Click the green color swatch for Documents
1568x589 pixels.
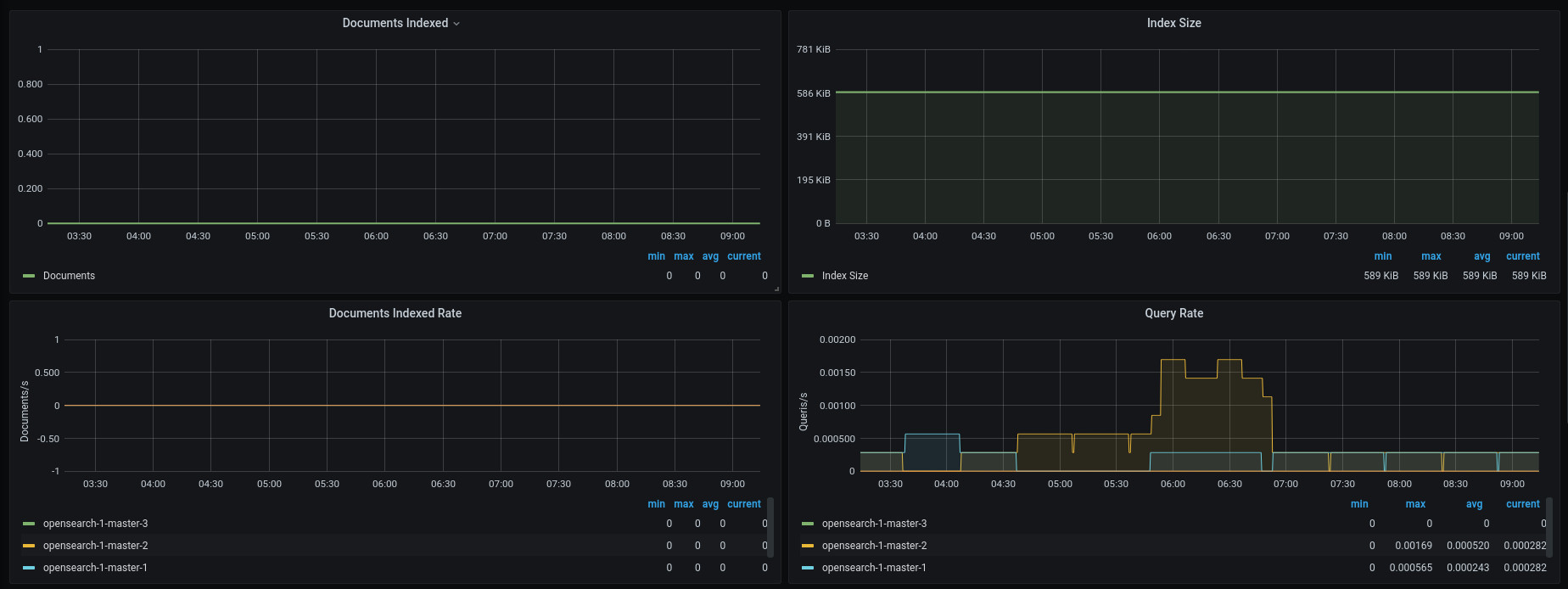click(x=29, y=276)
